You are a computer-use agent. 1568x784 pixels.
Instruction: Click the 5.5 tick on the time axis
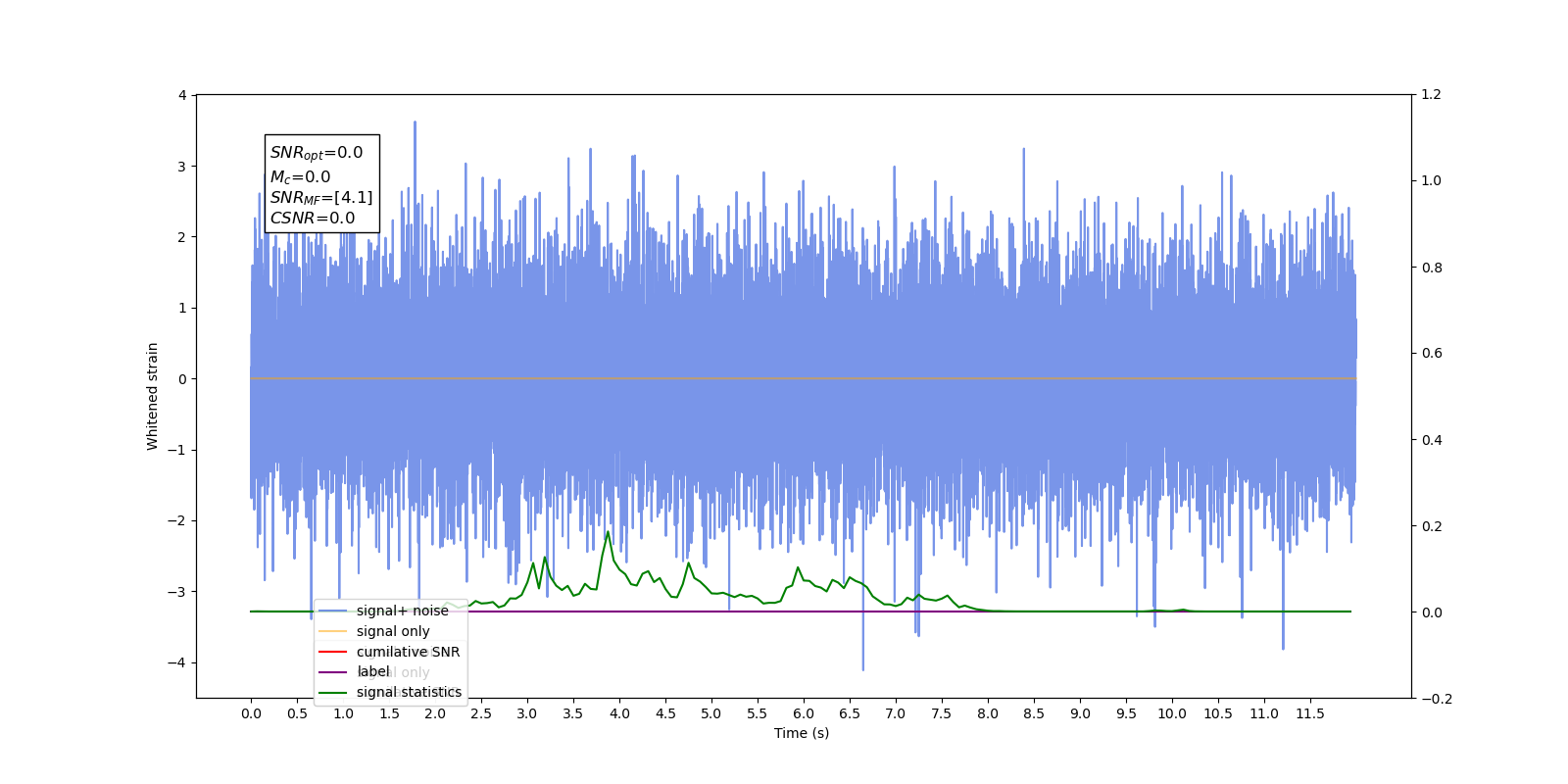pos(758,713)
